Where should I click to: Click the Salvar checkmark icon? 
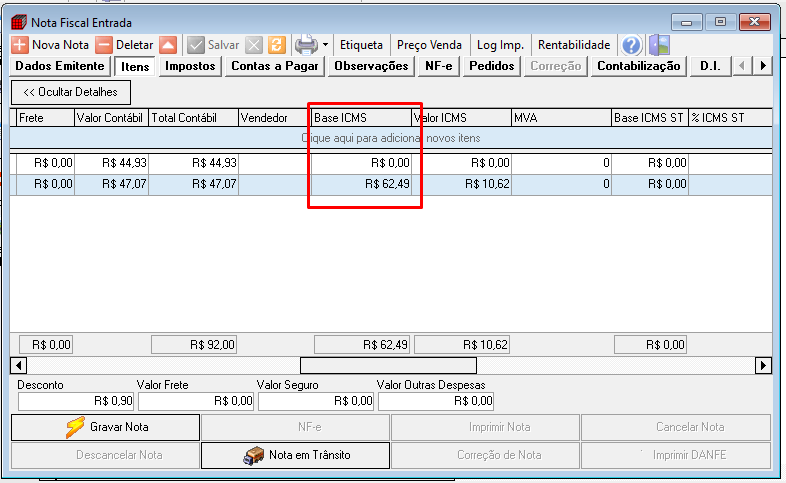click(x=195, y=45)
